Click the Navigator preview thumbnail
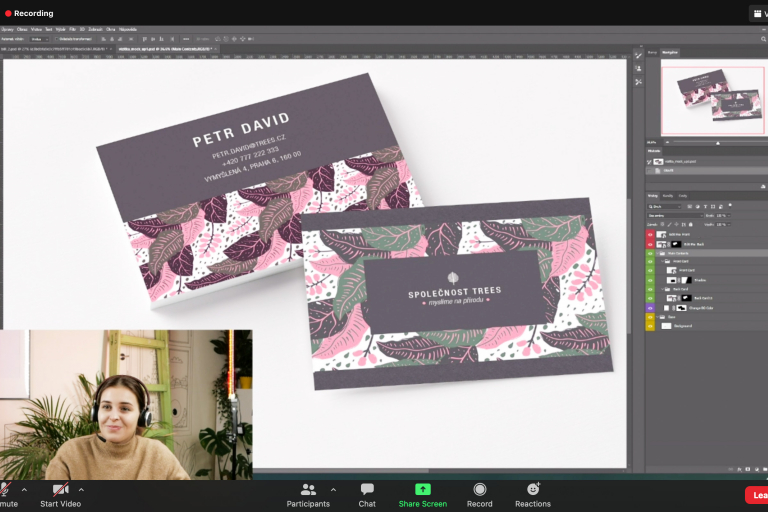This screenshot has height=512, width=768. (713, 100)
